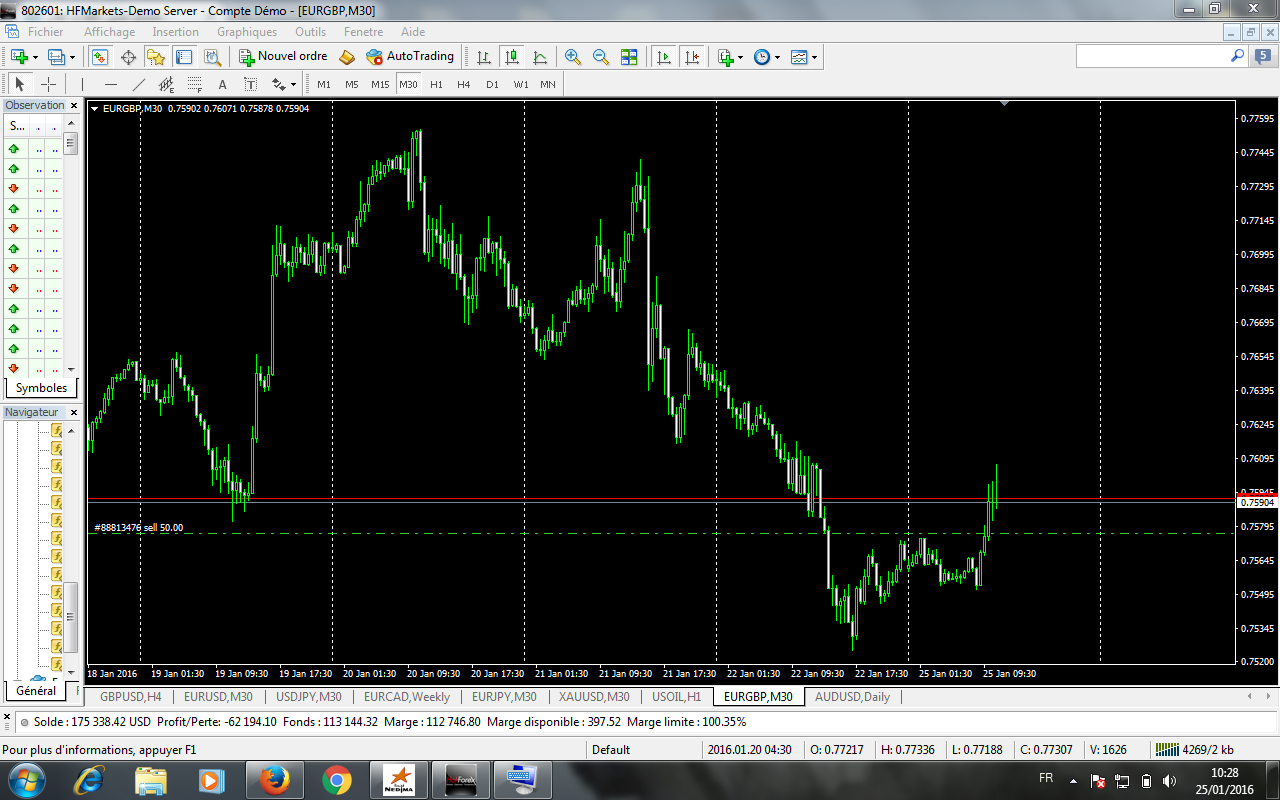Switch to the GBPUSD,H4 chart tab
The width and height of the screenshot is (1280, 800).
pyautogui.click(x=130, y=697)
